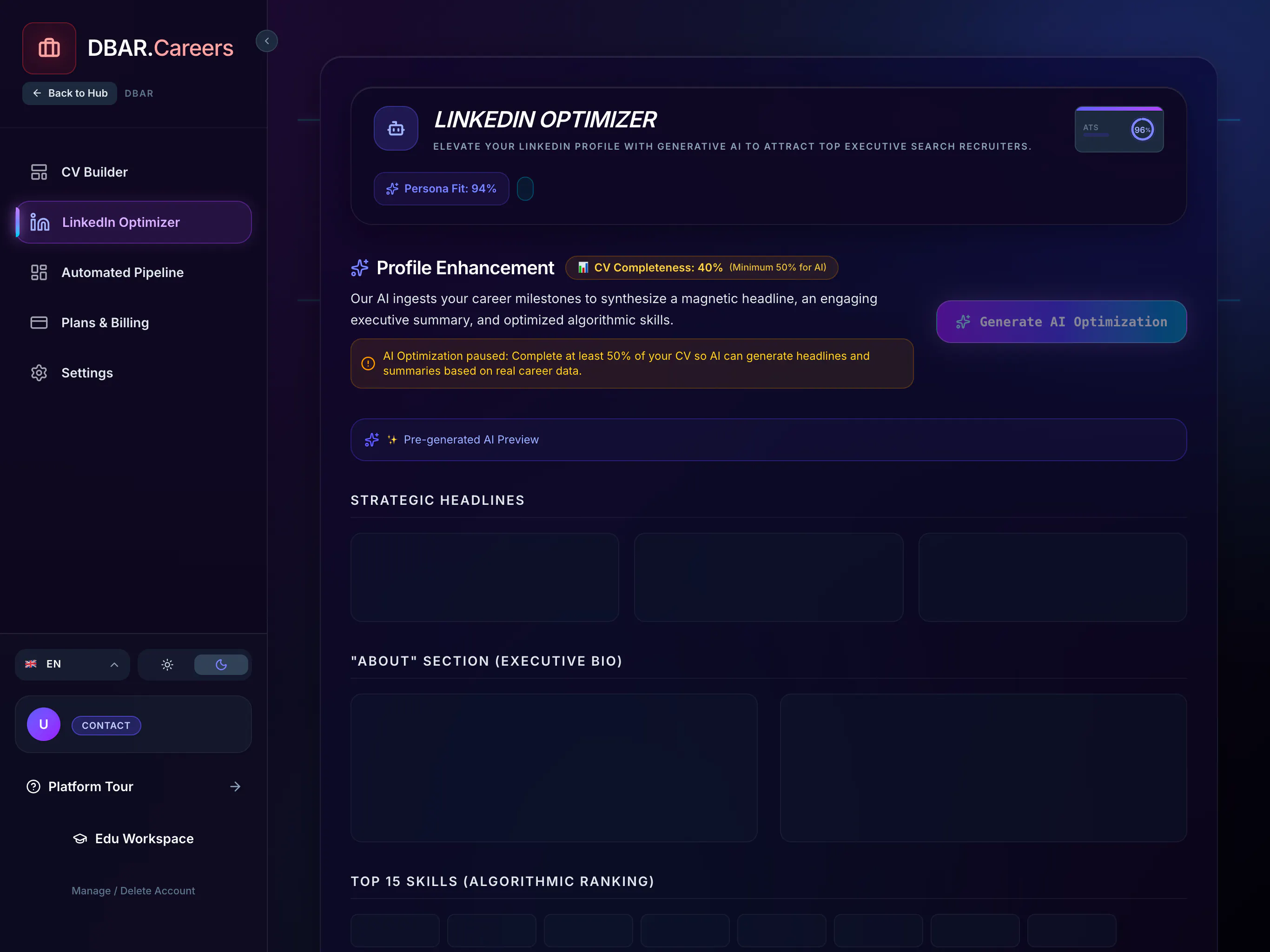1270x952 pixels.
Task: Click the small teal pill beside Persona Fit
Action: click(525, 188)
